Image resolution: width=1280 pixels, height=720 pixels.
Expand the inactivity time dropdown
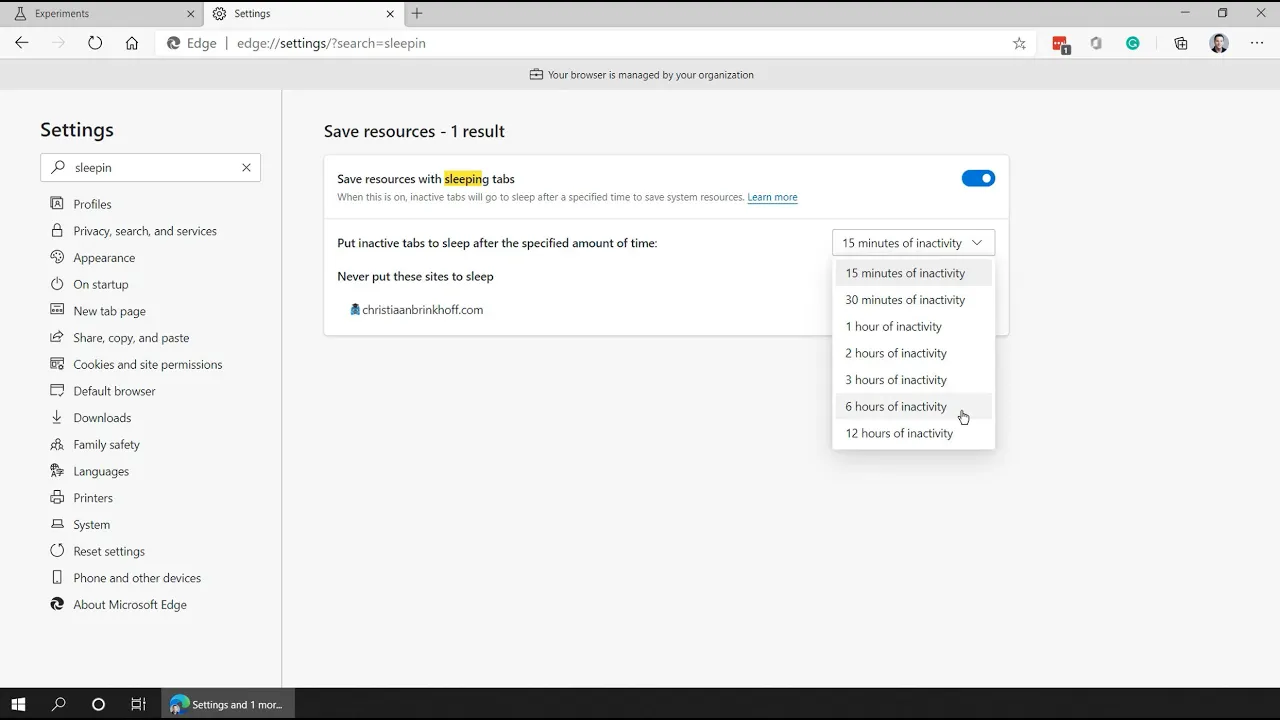(x=913, y=243)
